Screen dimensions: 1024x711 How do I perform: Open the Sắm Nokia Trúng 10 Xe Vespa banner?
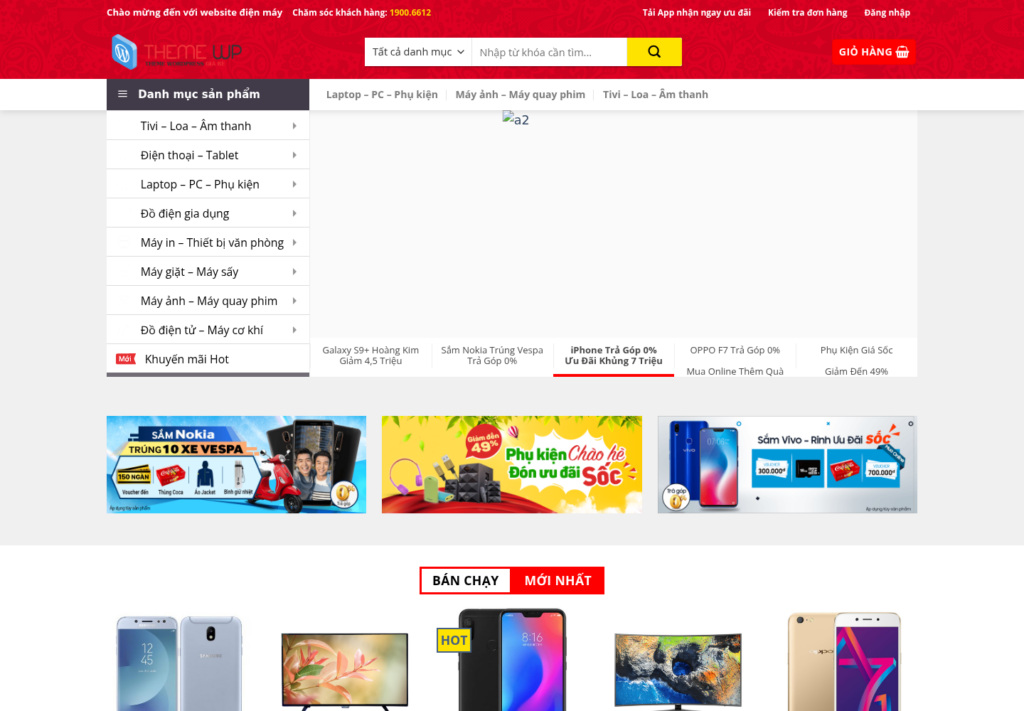[x=236, y=464]
